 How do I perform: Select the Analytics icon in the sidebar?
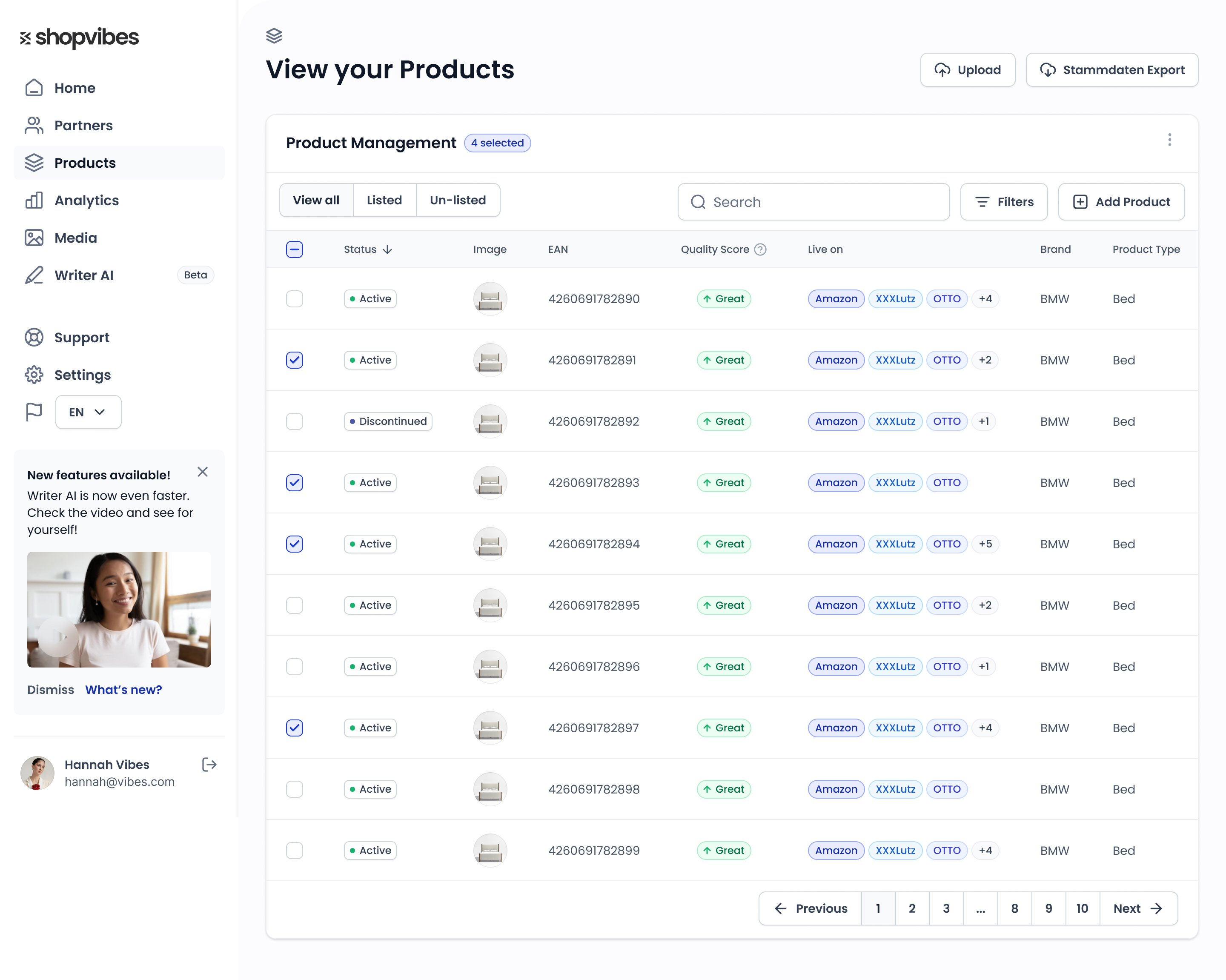(x=34, y=200)
